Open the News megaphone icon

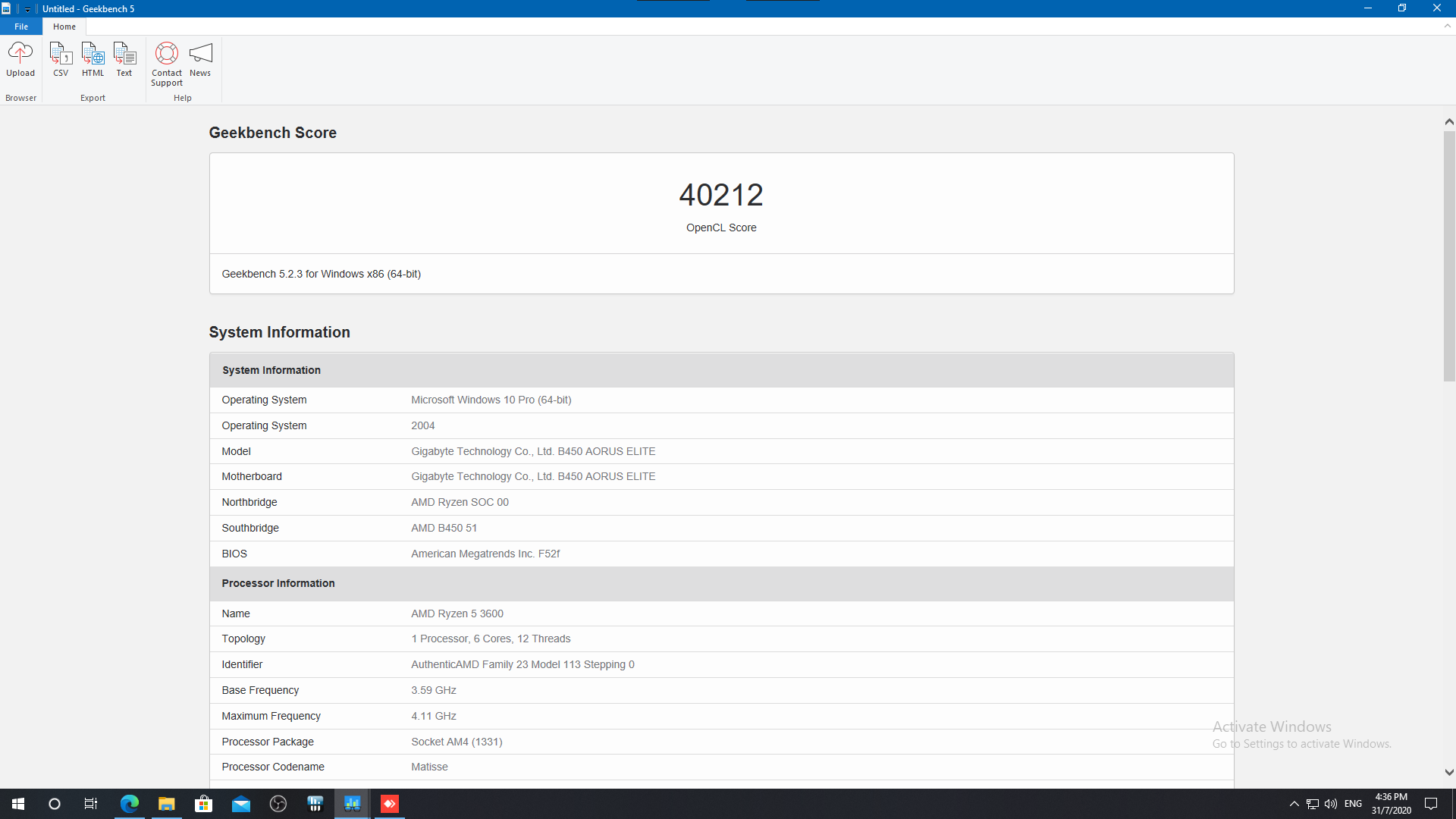pyautogui.click(x=200, y=59)
